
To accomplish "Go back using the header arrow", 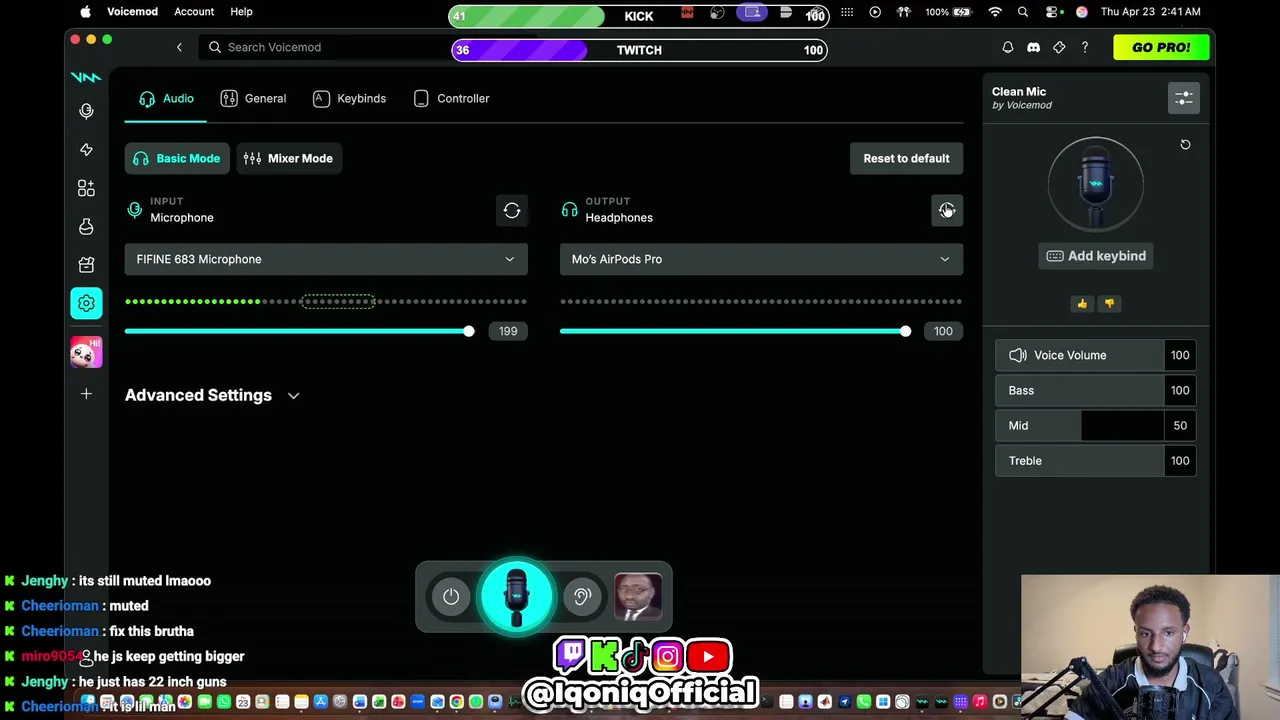I will (179, 47).
